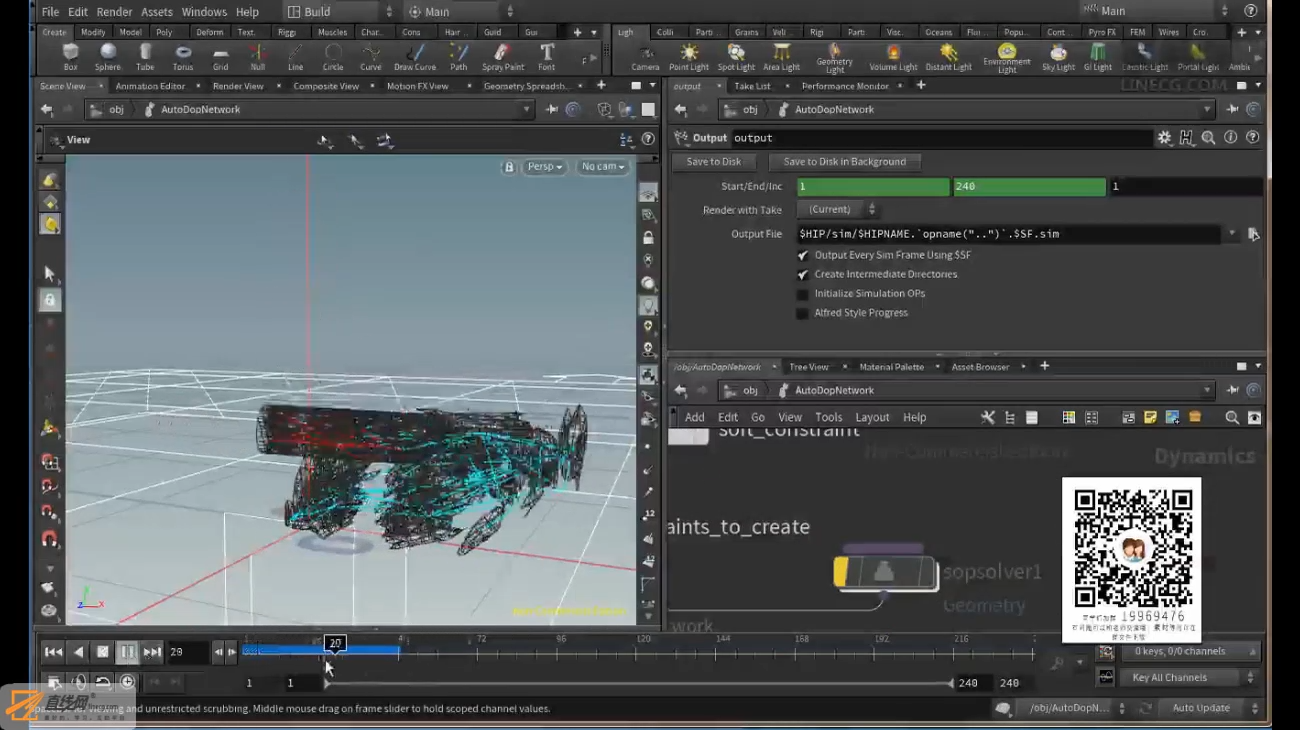1300x730 pixels.
Task: Select the Path shelf tool
Action: click(x=459, y=56)
